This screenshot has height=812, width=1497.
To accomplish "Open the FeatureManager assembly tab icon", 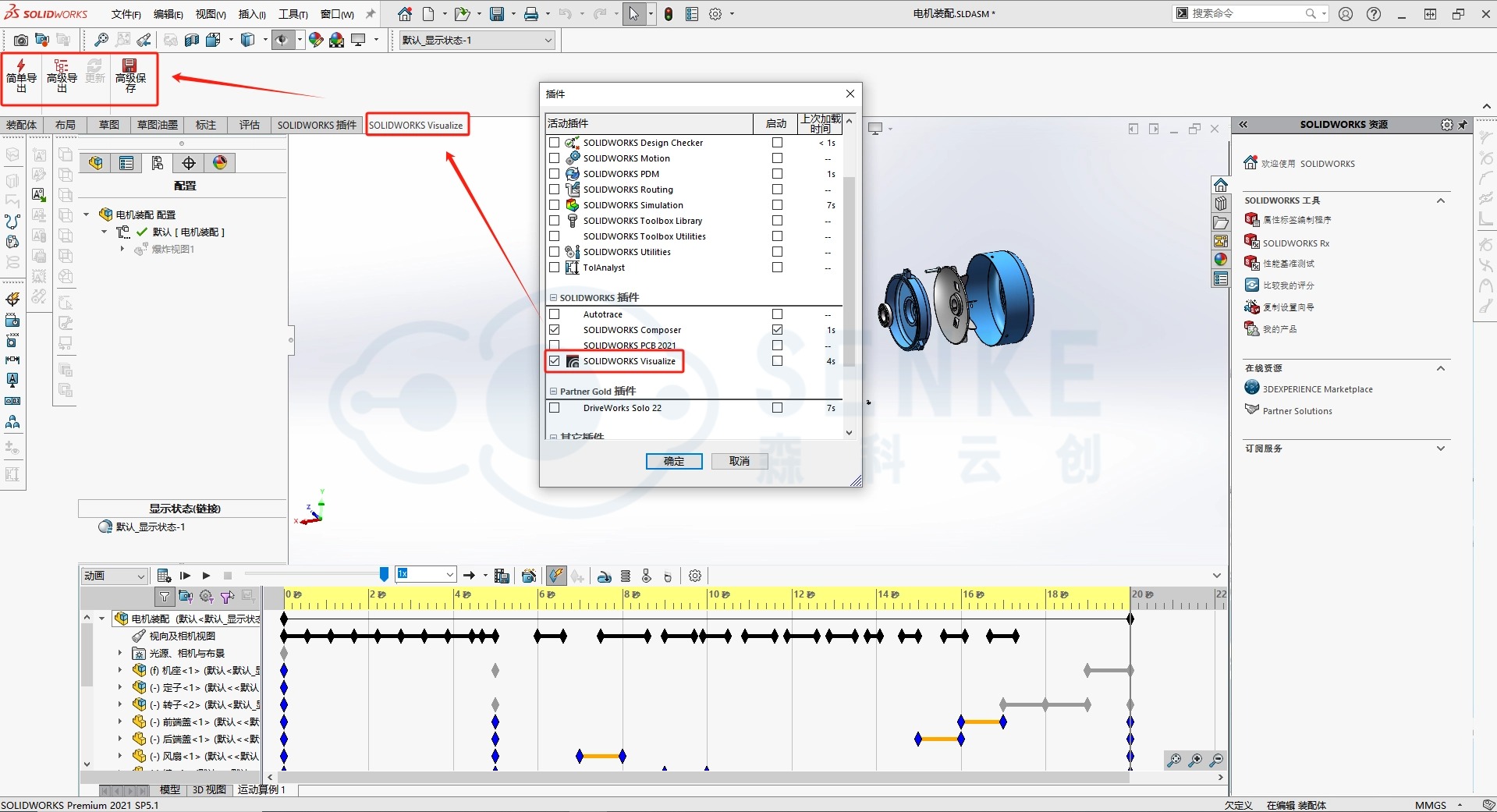I will tap(95, 162).
